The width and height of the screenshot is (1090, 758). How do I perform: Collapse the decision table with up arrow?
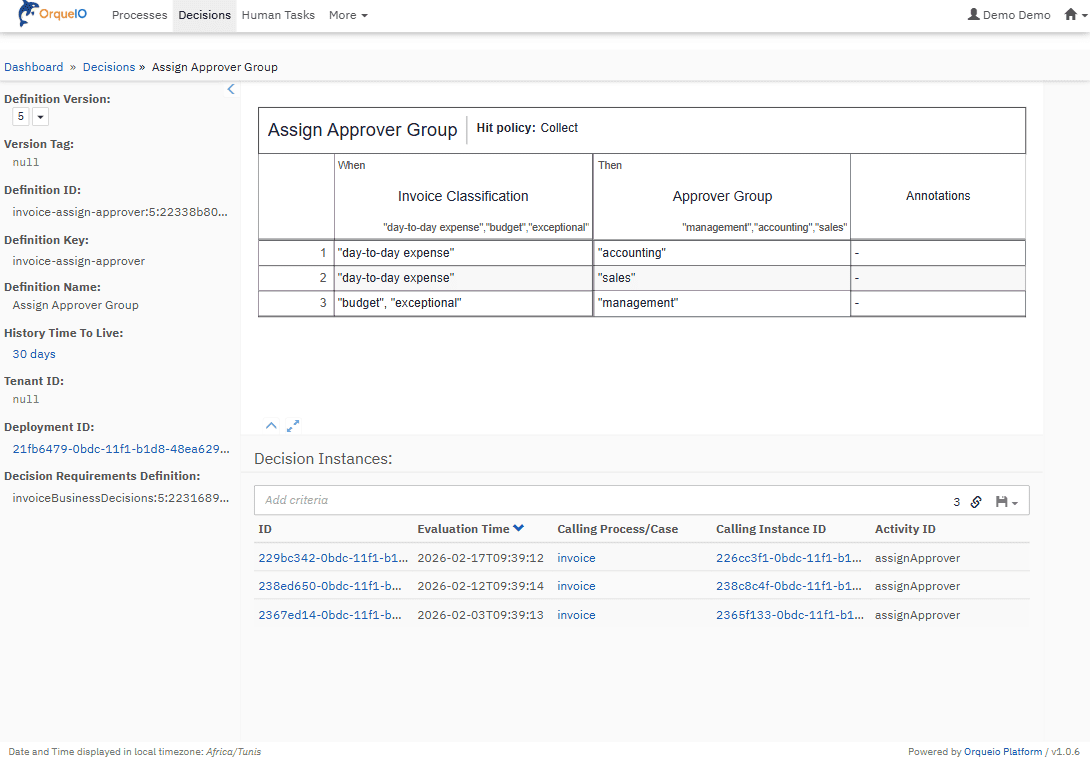pyautogui.click(x=271, y=426)
